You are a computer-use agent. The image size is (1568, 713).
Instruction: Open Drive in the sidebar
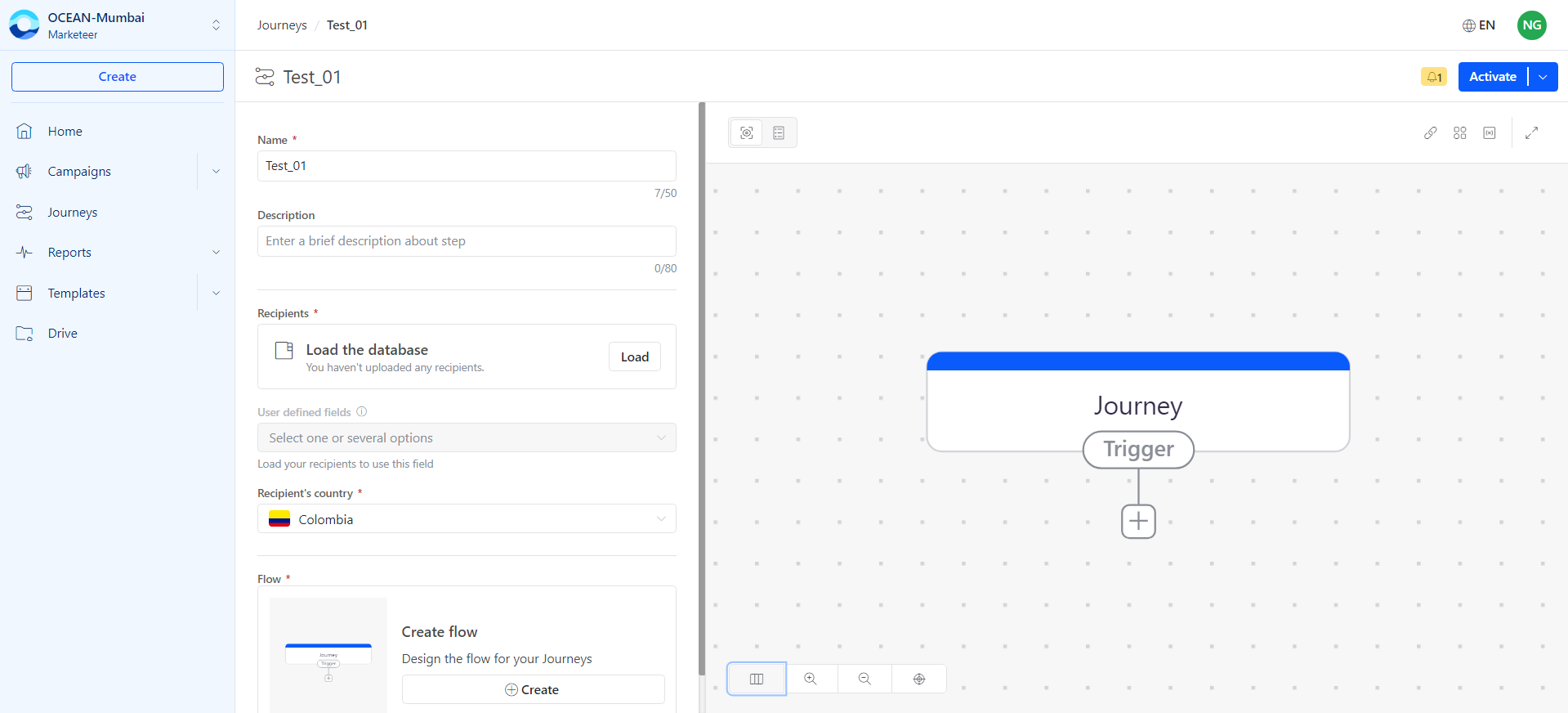click(62, 333)
